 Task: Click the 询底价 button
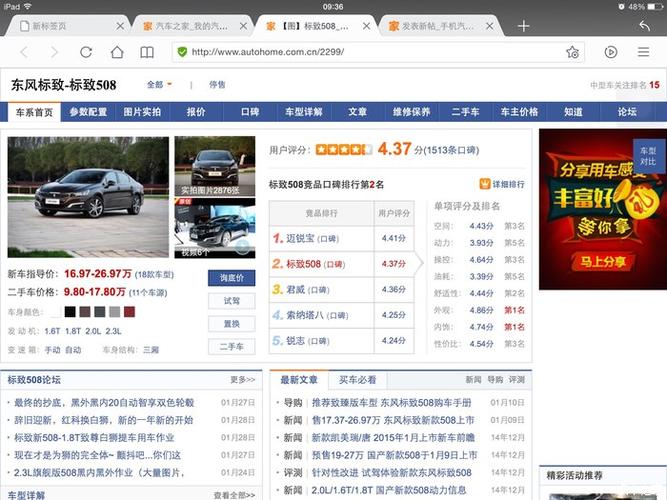[x=232, y=278]
